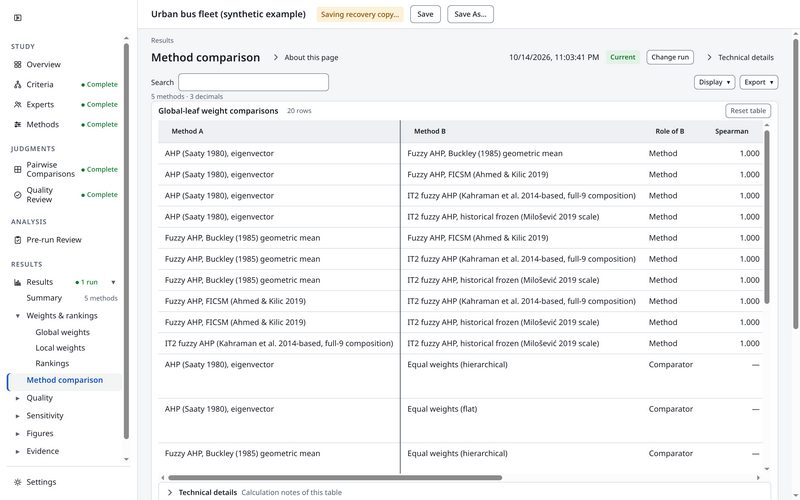Viewport: 800px width, 500px height.
Task: Open the Overview page
Action: click(x=43, y=65)
